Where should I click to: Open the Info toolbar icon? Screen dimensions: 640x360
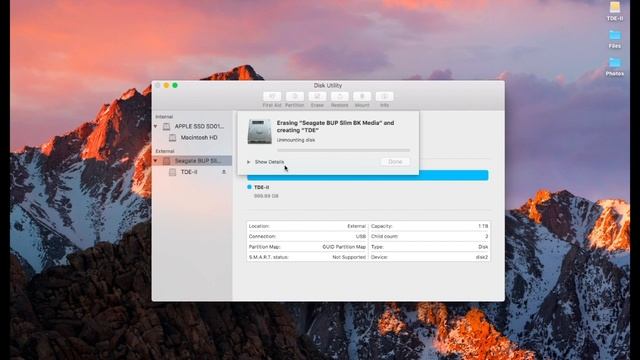click(x=384, y=96)
